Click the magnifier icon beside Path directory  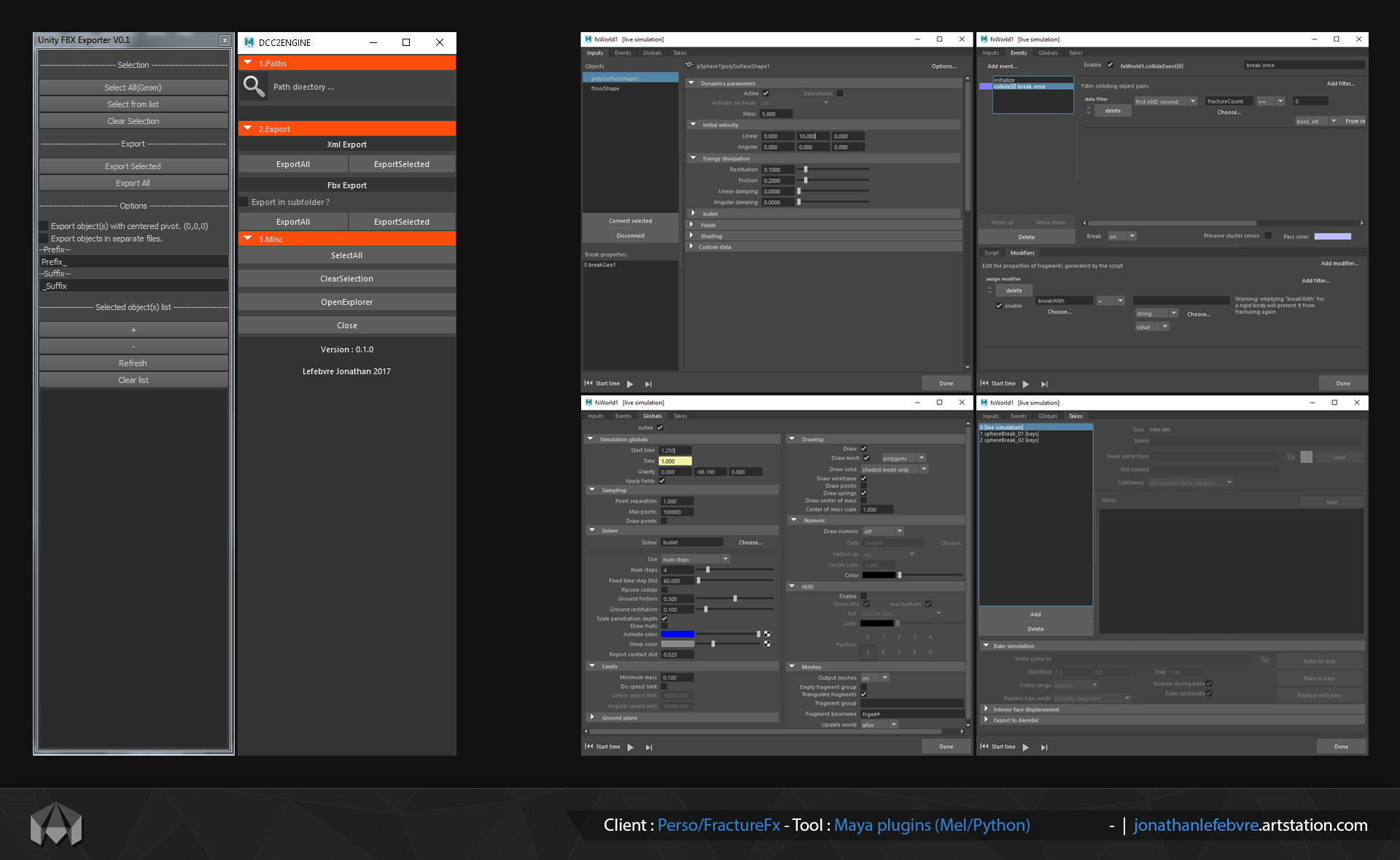tap(254, 87)
